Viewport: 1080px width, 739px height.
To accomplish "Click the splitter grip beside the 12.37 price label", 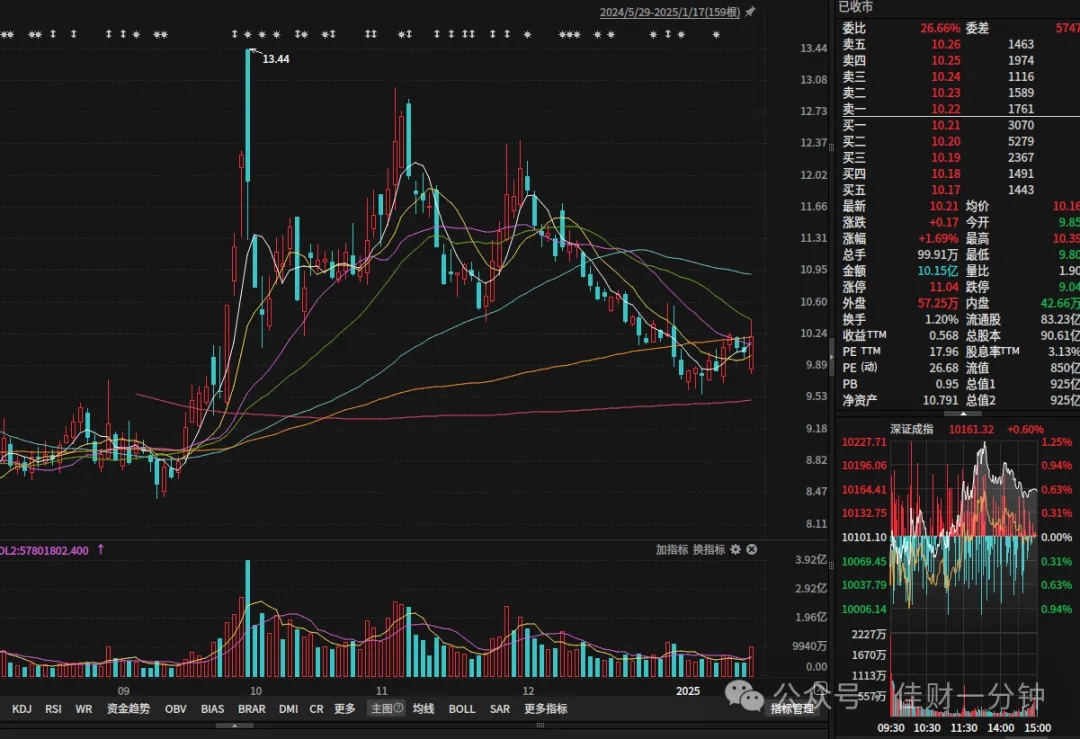I will pyautogui.click(x=831, y=147).
